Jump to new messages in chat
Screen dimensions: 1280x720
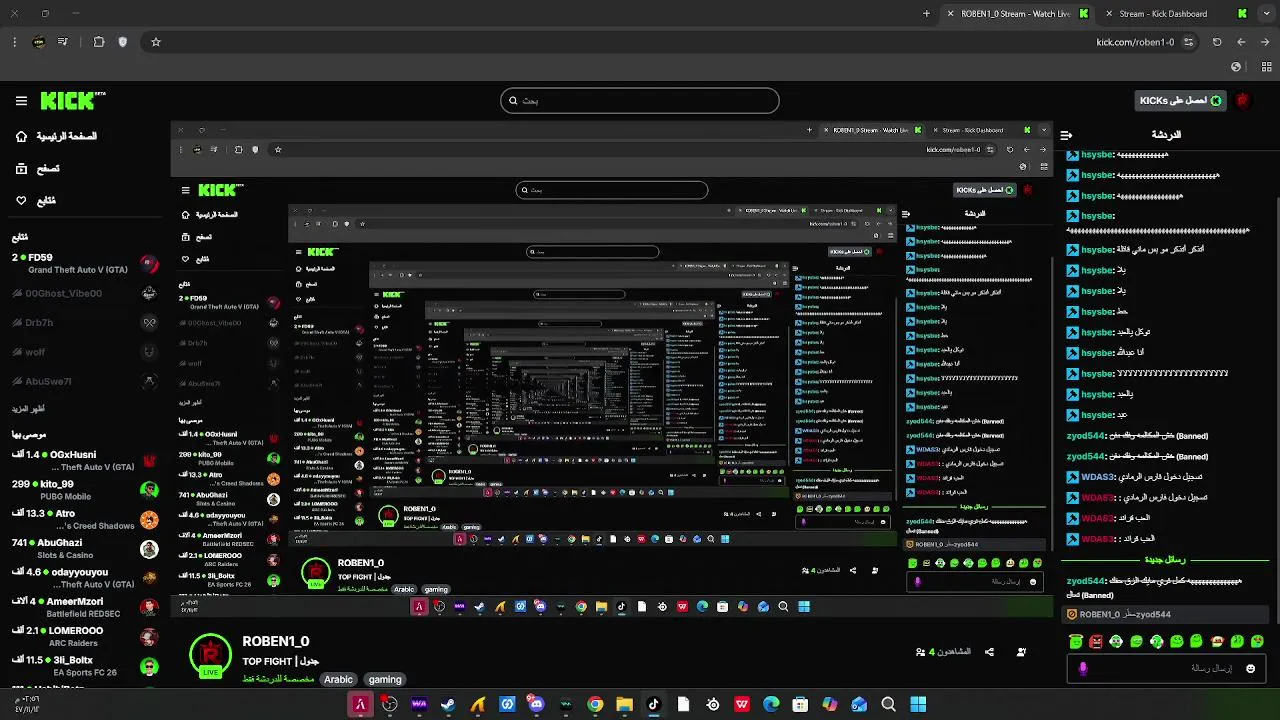(1165, 560)
